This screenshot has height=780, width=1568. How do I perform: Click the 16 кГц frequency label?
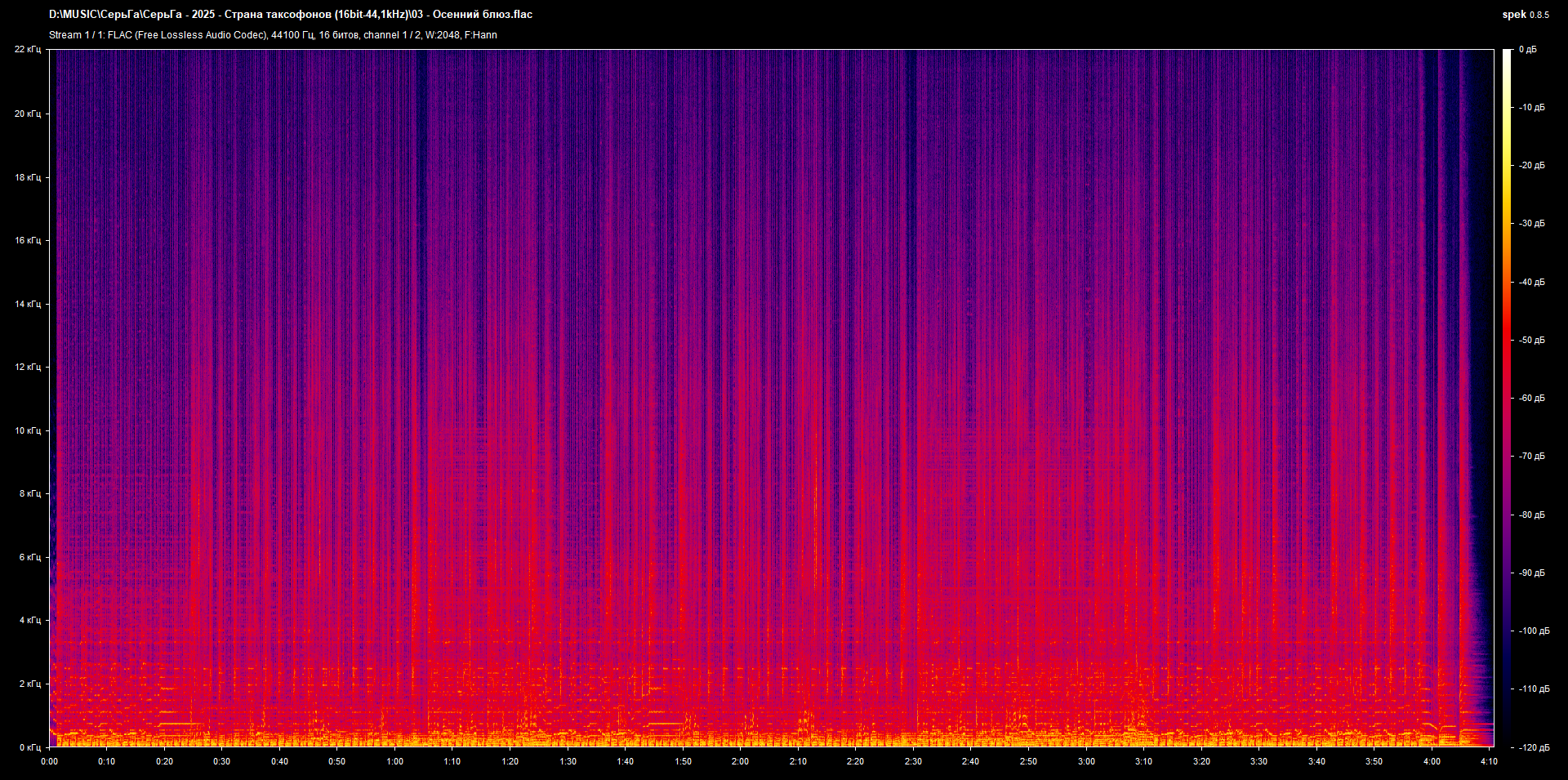pyautogui.click(x=28, y=240)
